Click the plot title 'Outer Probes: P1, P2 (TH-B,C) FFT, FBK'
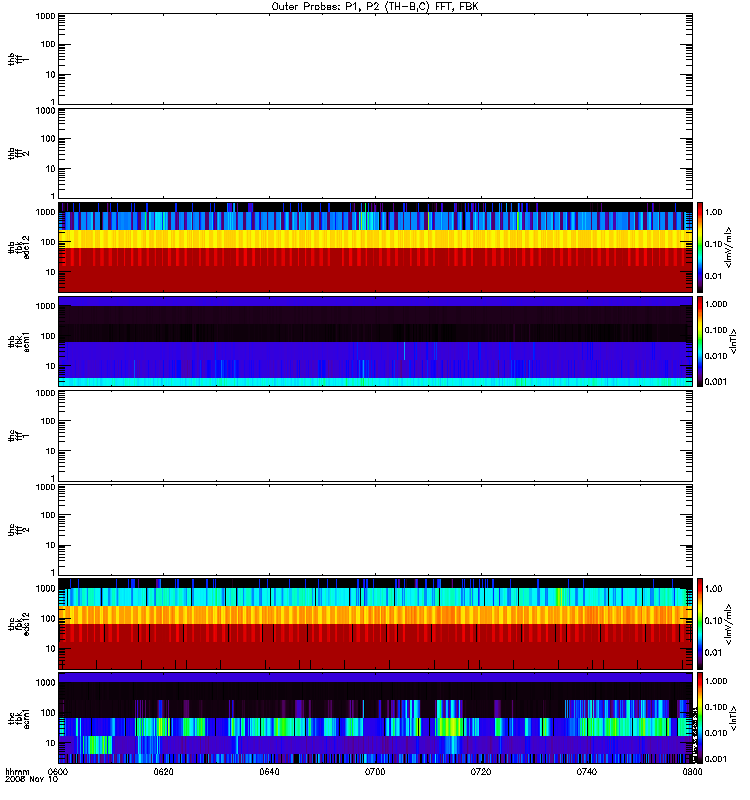Image resolution: width=750 pixels, height=800 pixels. (374, 7)
